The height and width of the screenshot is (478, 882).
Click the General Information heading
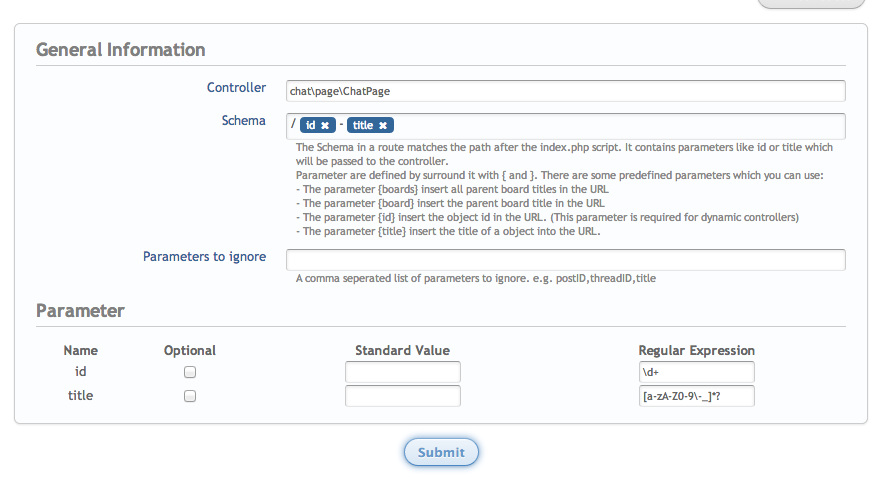121,49
